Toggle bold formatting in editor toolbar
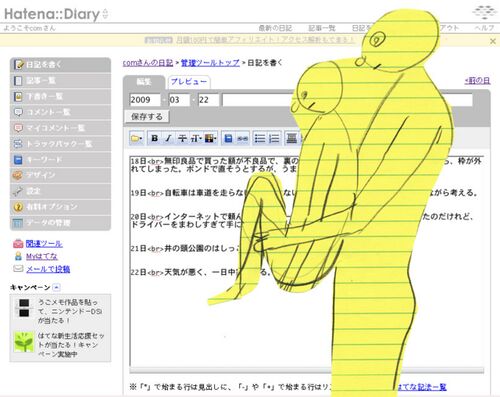The image size is (500, 397). click(x=155, y=138)
